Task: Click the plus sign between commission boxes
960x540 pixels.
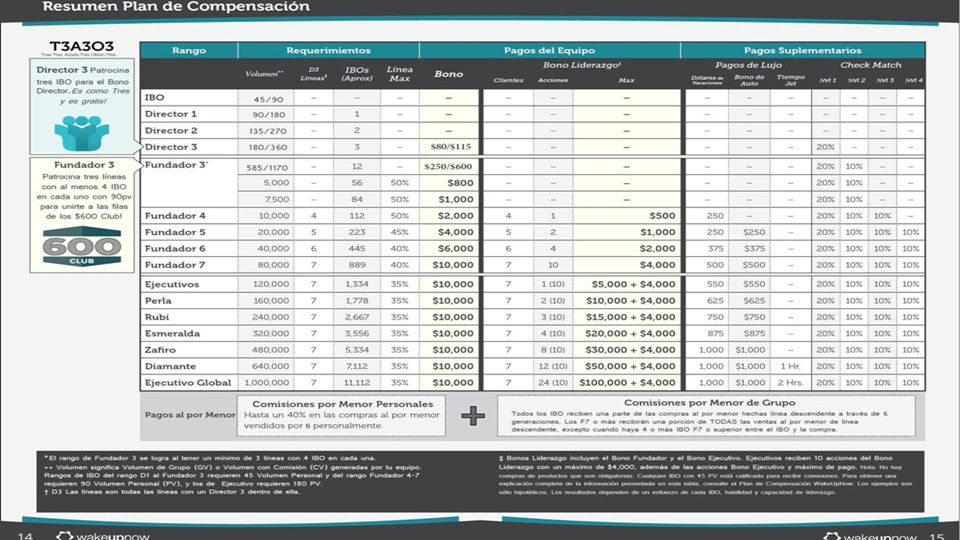Action: [x=473, y=416]
